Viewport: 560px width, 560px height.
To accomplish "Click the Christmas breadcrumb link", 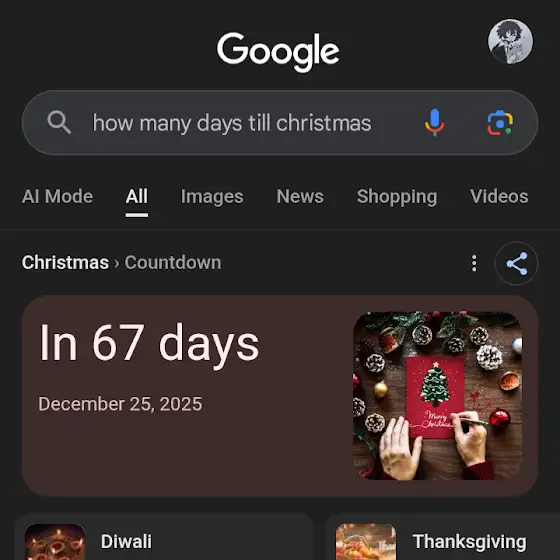I will point(65,263).
